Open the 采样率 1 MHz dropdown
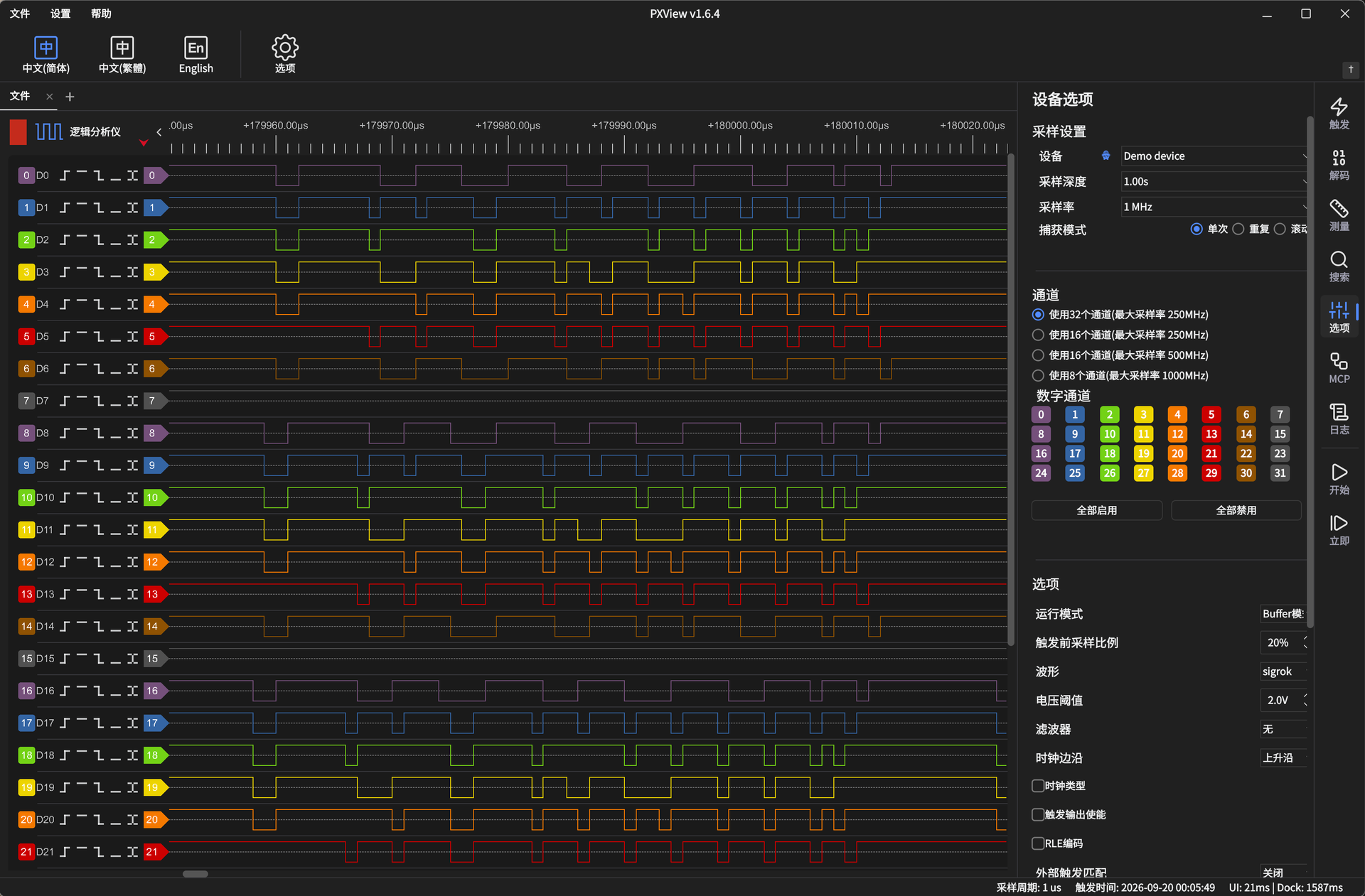The image size is (1365, 896). 1214,207
